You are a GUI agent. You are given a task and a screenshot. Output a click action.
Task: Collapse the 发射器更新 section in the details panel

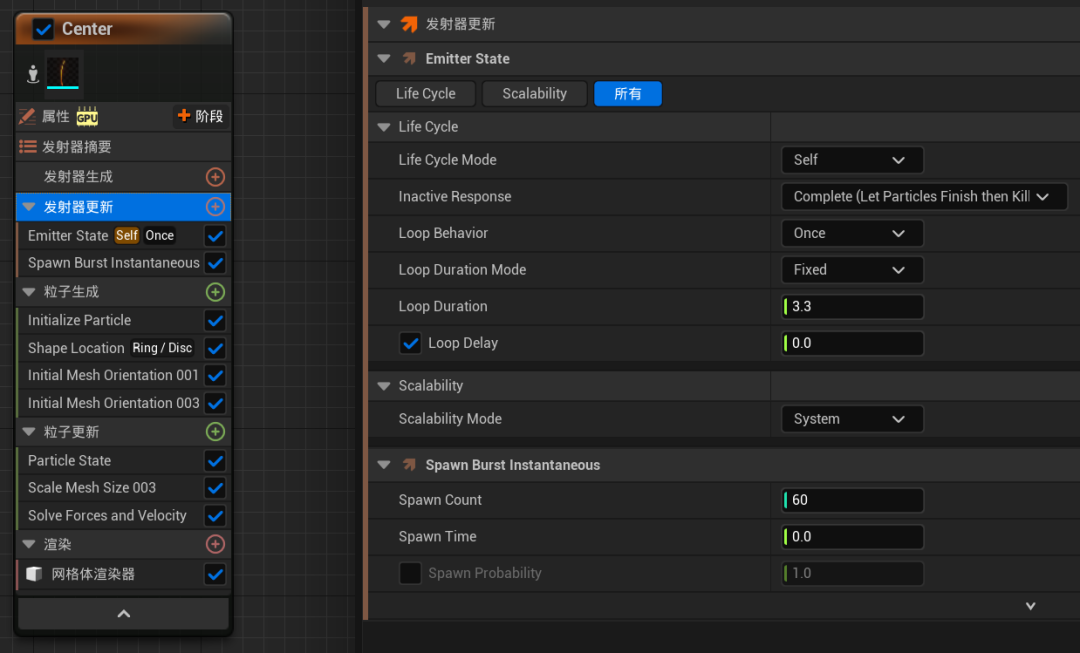coord(384,24)
